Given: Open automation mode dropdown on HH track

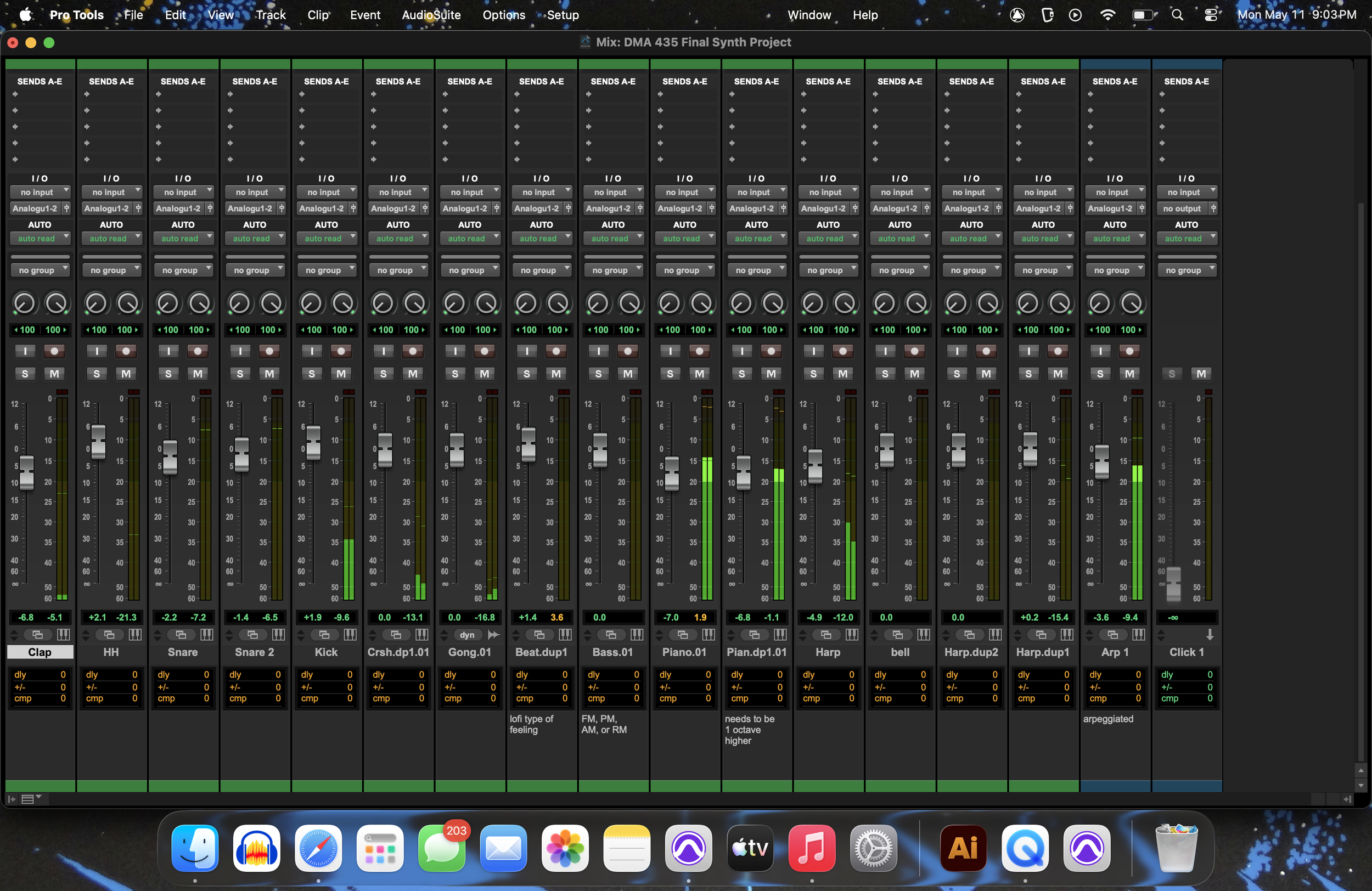Looking at the screenshot, I should 111,239.
